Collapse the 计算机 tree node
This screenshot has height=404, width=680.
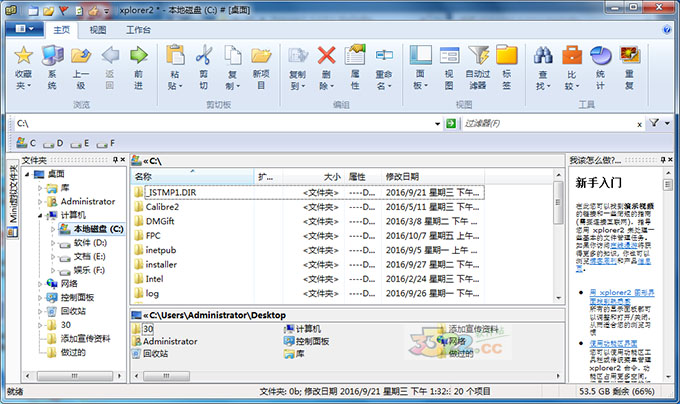click(x=40, y=215)
